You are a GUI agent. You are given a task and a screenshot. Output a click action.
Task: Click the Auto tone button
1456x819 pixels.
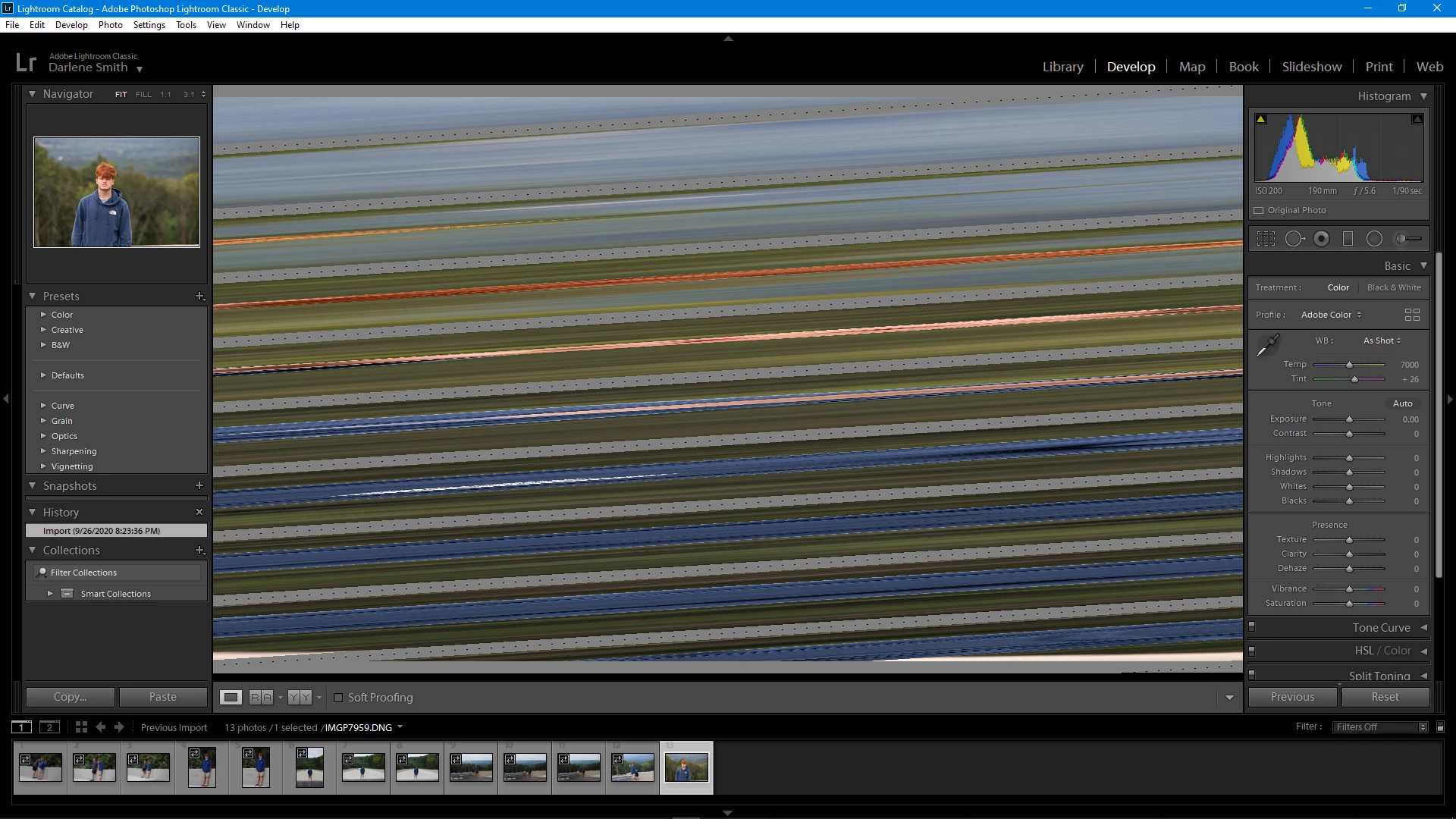pos(1402,403)
